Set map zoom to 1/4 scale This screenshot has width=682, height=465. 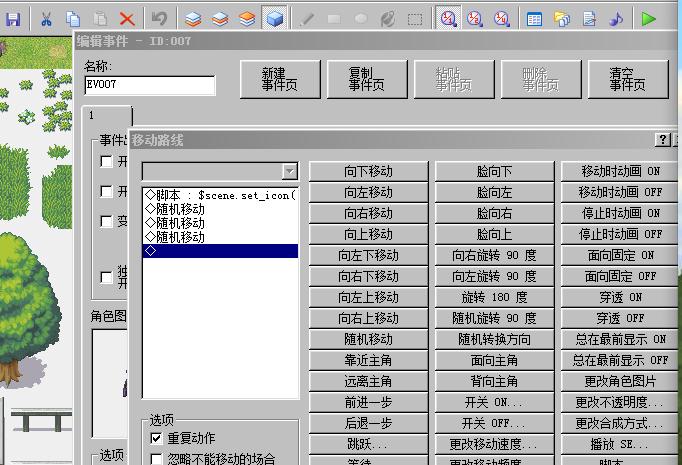501,19
